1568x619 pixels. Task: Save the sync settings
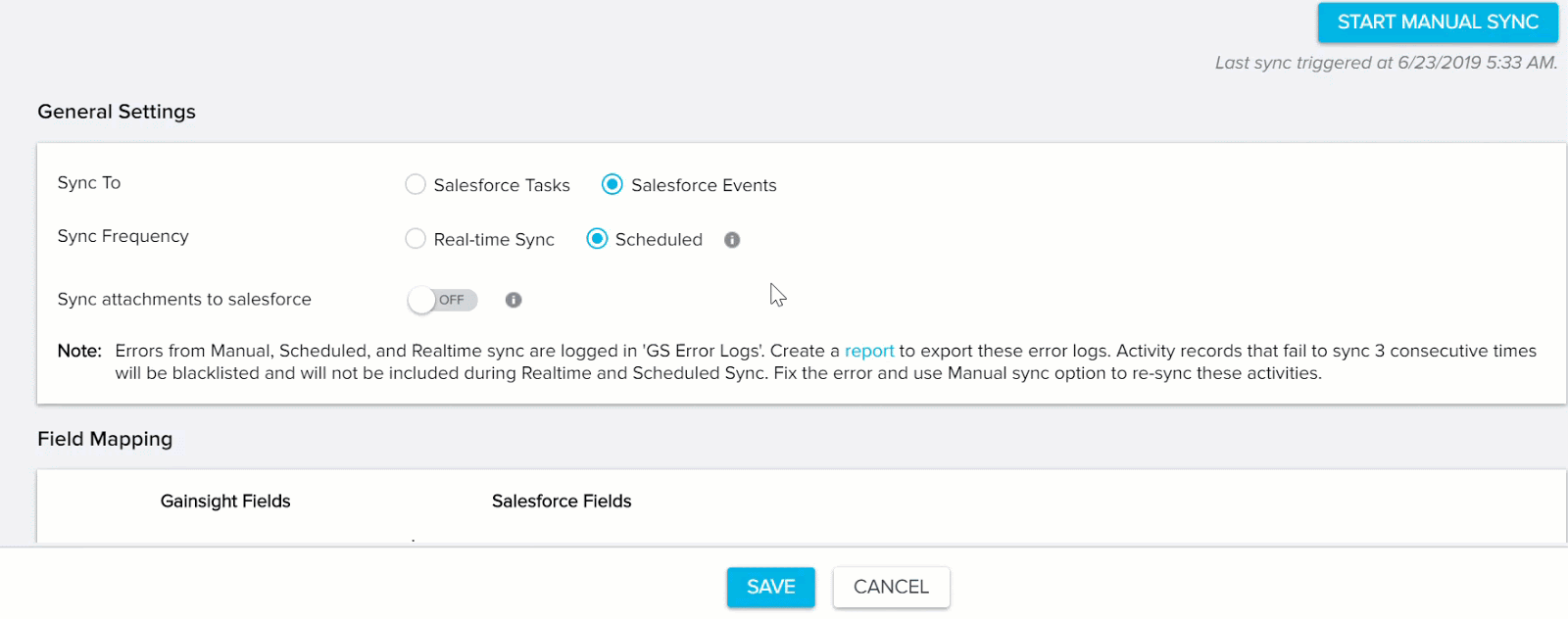771,587
